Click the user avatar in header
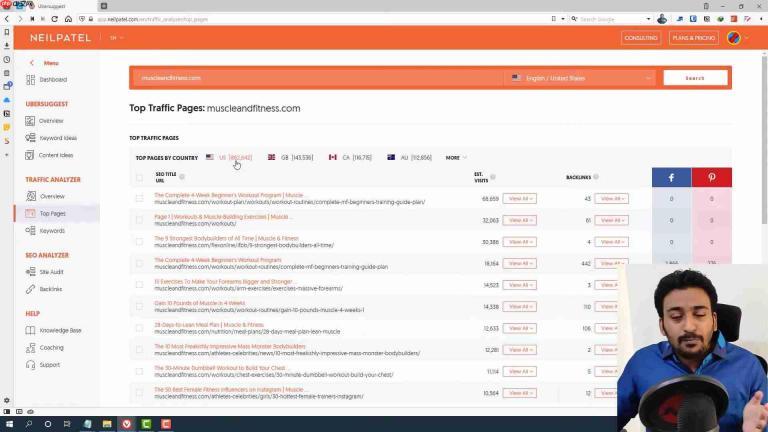The width and height of the screenshot is (768, 432). click(x=733, y=38)
